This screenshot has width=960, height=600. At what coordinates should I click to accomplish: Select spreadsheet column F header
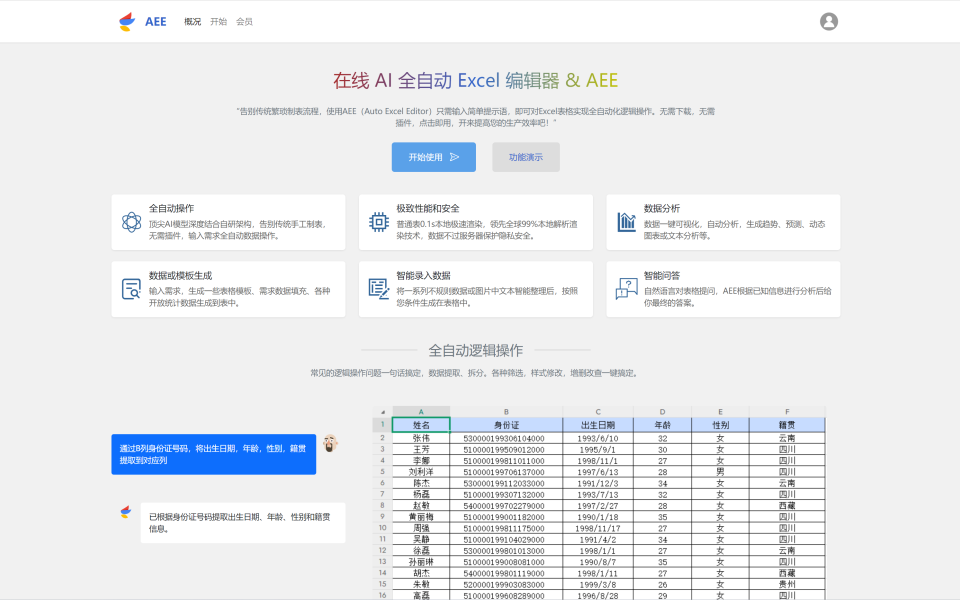pos(787,412)
